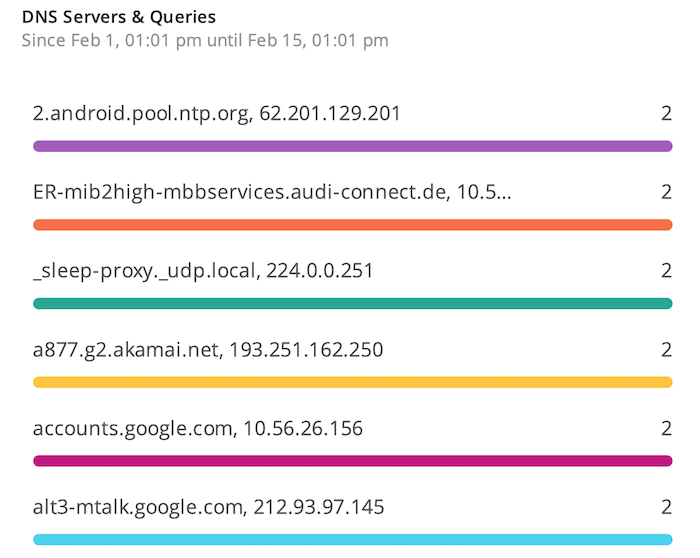Click the orange bar for audi-connect.de

tap(353, 225)
